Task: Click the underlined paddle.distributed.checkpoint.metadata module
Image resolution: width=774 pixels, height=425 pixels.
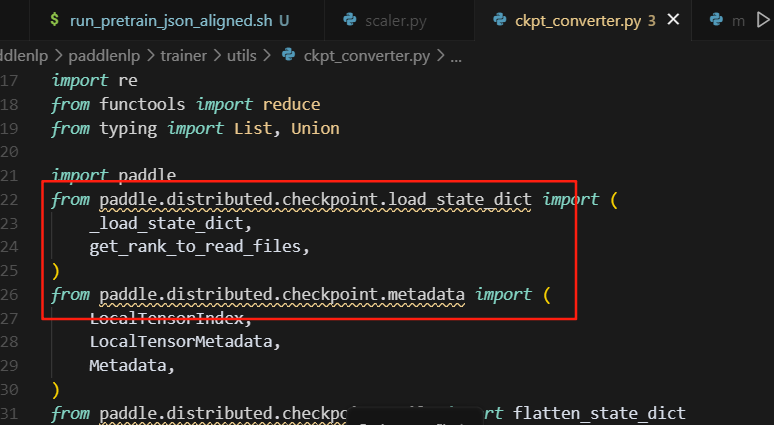Action: pos(283,295)
